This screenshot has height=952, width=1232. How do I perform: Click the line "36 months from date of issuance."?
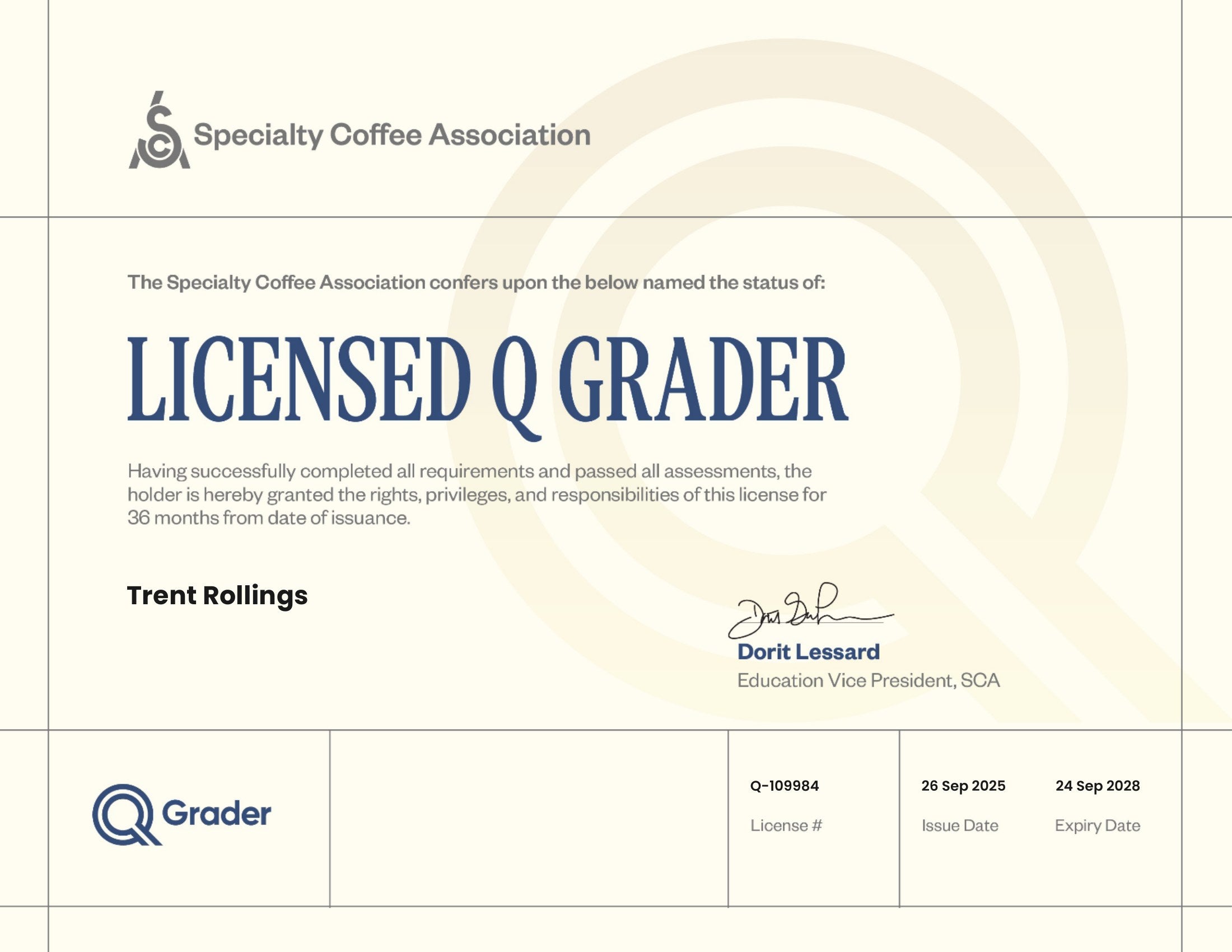268,518
